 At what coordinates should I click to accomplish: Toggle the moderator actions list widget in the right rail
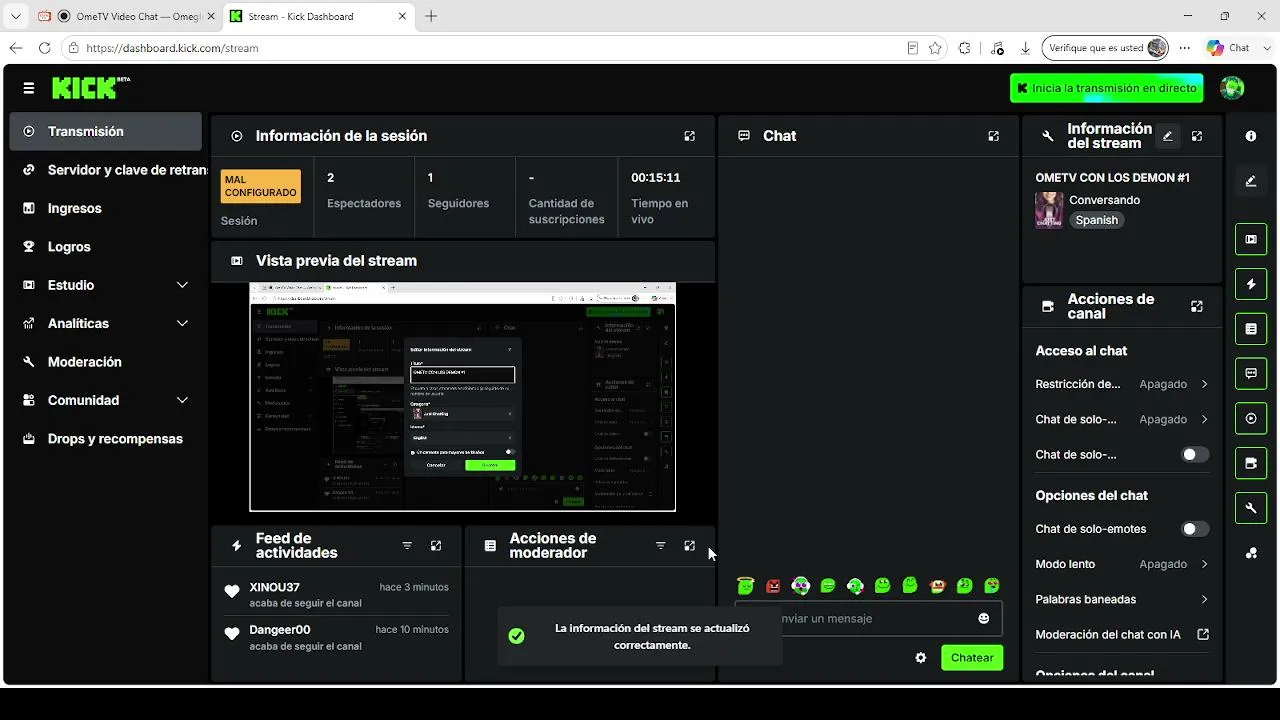pyautogui.click(x=1251, y=329)
